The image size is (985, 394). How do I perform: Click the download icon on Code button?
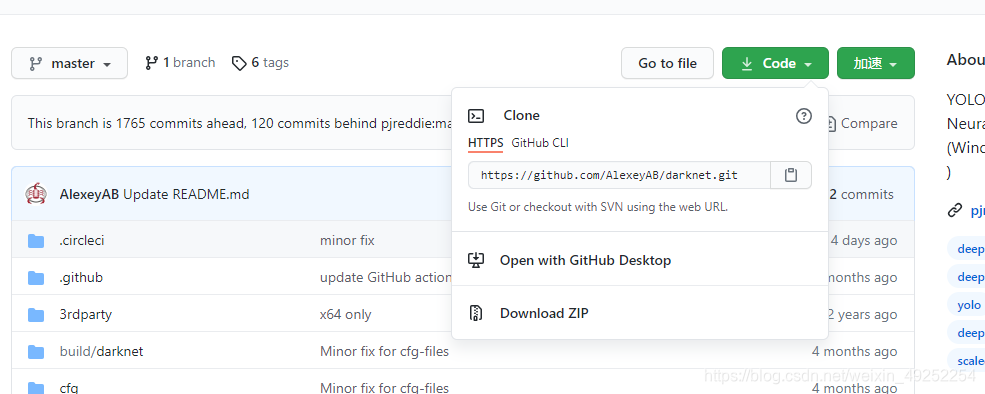coord(747,63)
